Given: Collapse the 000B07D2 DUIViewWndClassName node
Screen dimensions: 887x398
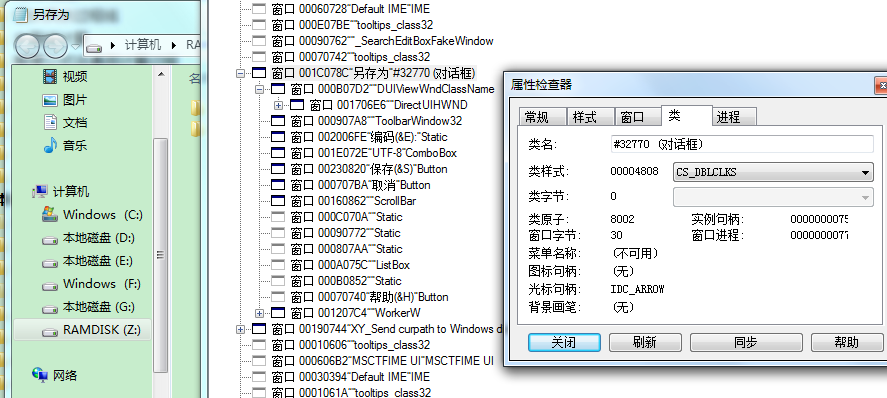Looking at the screenshot, I should coord(260,89).
